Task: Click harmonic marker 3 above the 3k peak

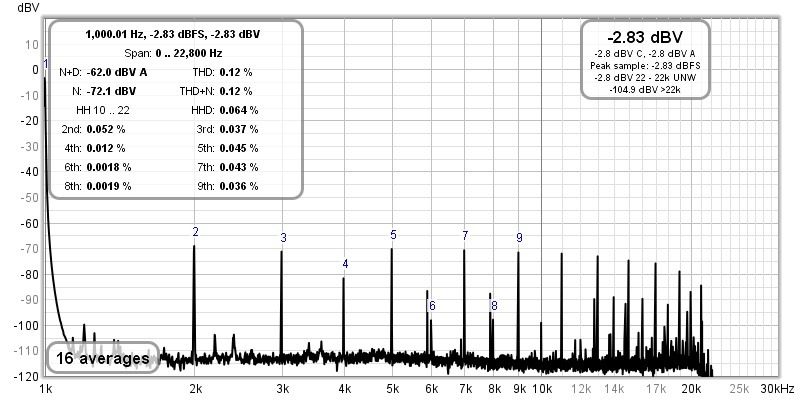Action: pos(284,238)
